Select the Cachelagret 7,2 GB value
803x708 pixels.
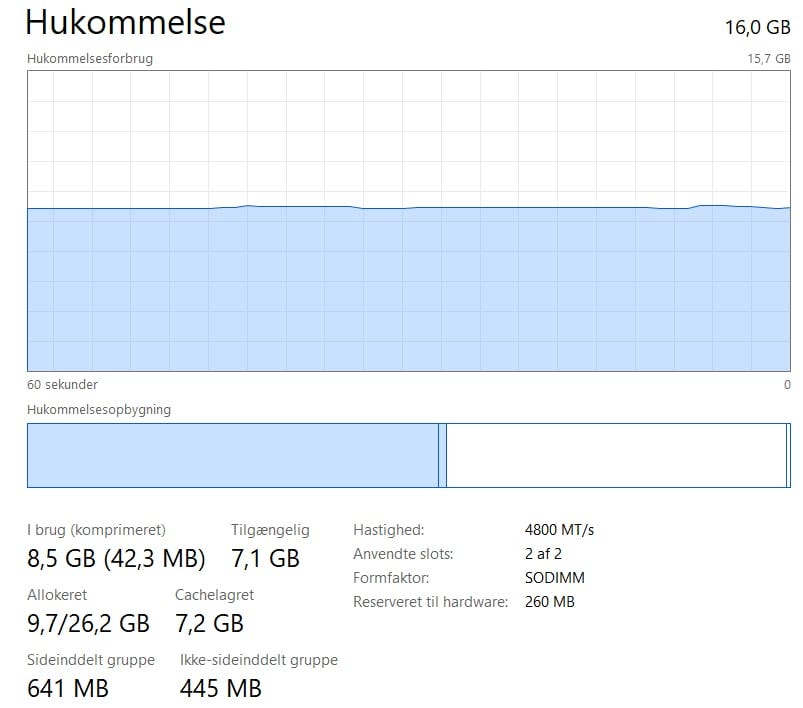coord(209,624)
